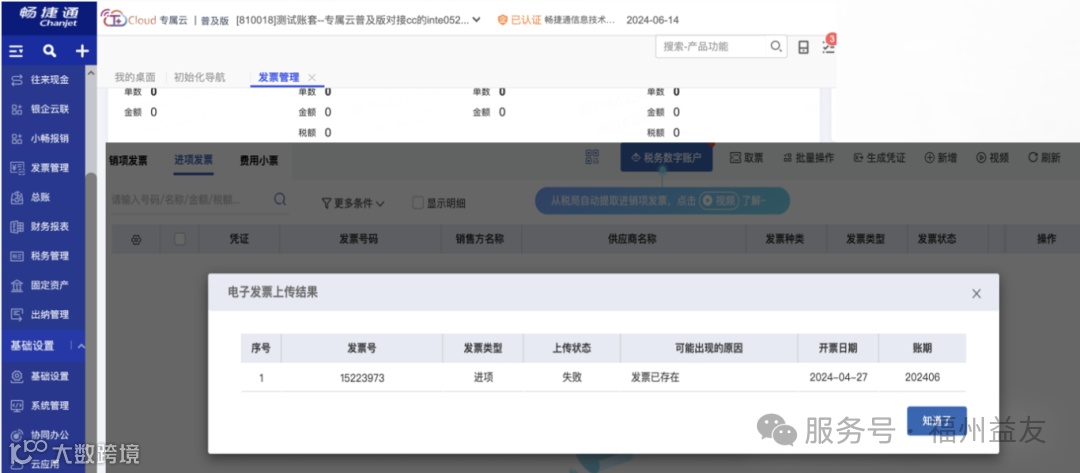Switch to 初始化导航 tab
Viewport: 1080px width, 473px height.
(x=200, y=77)
